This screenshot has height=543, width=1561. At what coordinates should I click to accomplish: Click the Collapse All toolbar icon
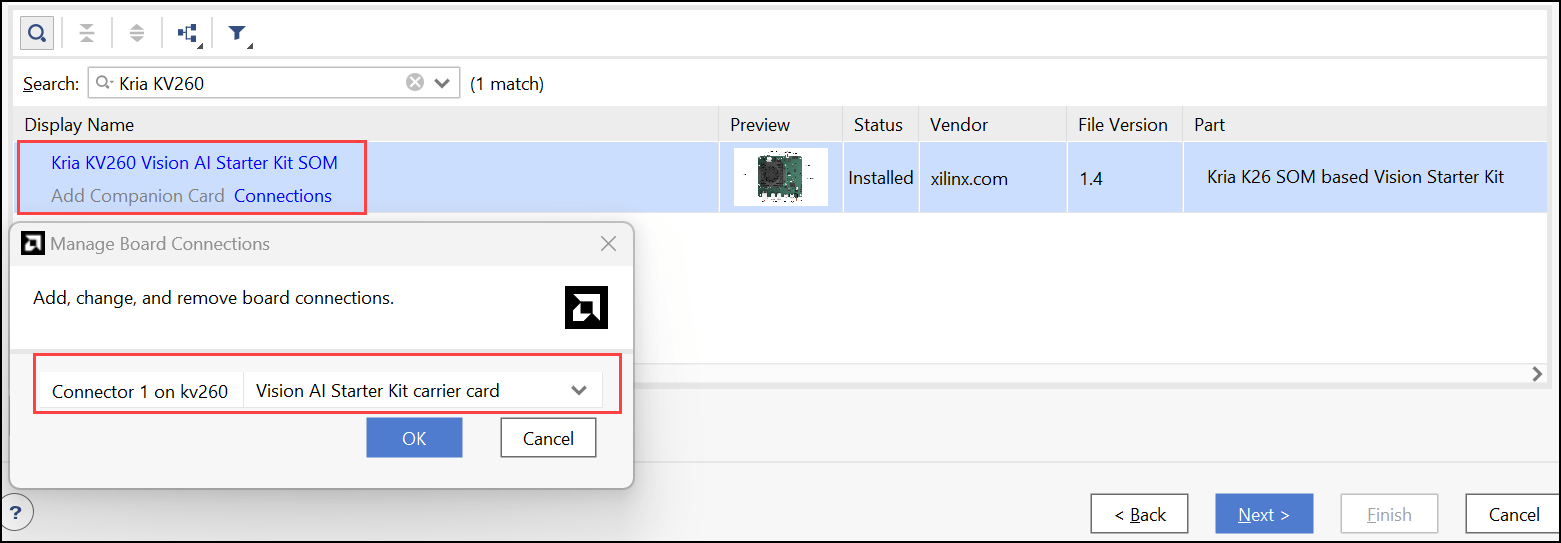coord(87,33)
